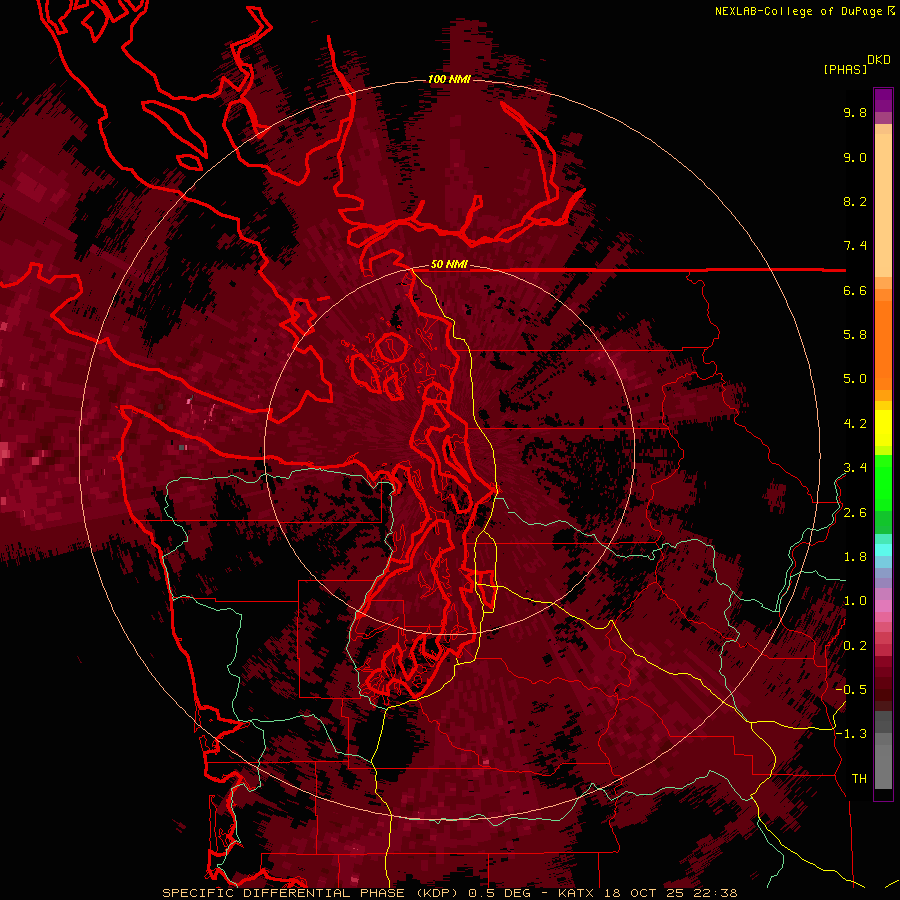Click the 2.6 legend value

pos(855,513)
